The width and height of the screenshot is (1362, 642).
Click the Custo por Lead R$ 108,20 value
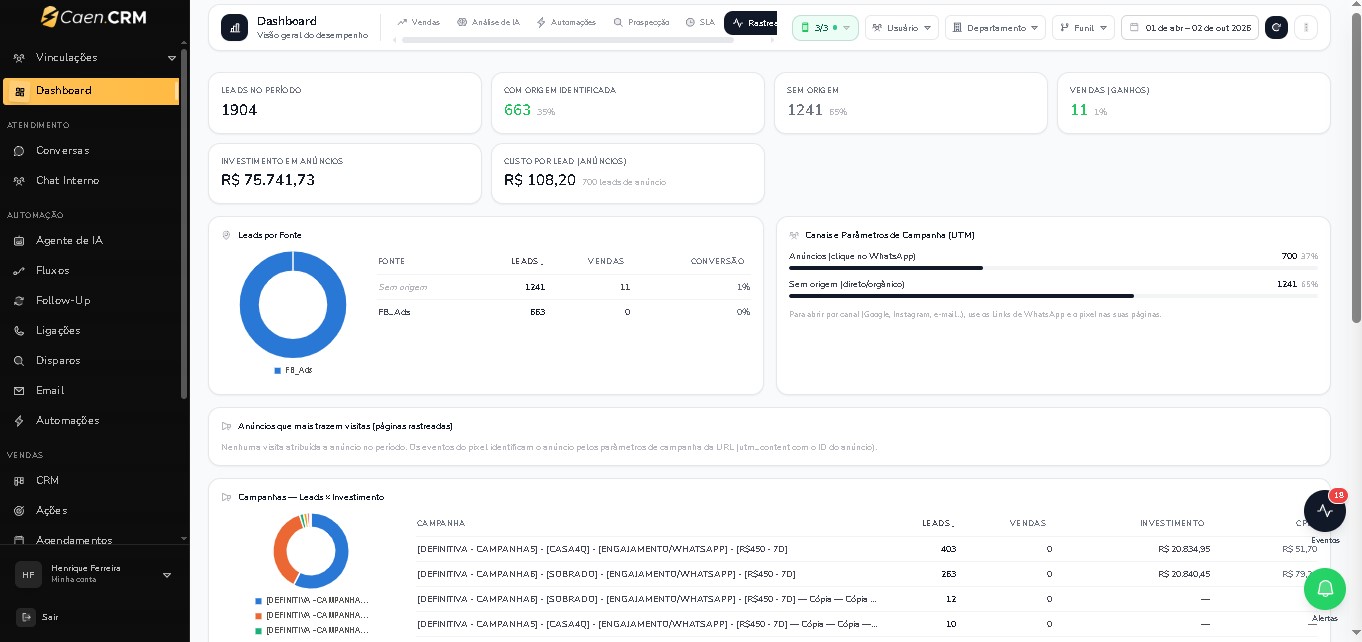(x=540, y=180)
